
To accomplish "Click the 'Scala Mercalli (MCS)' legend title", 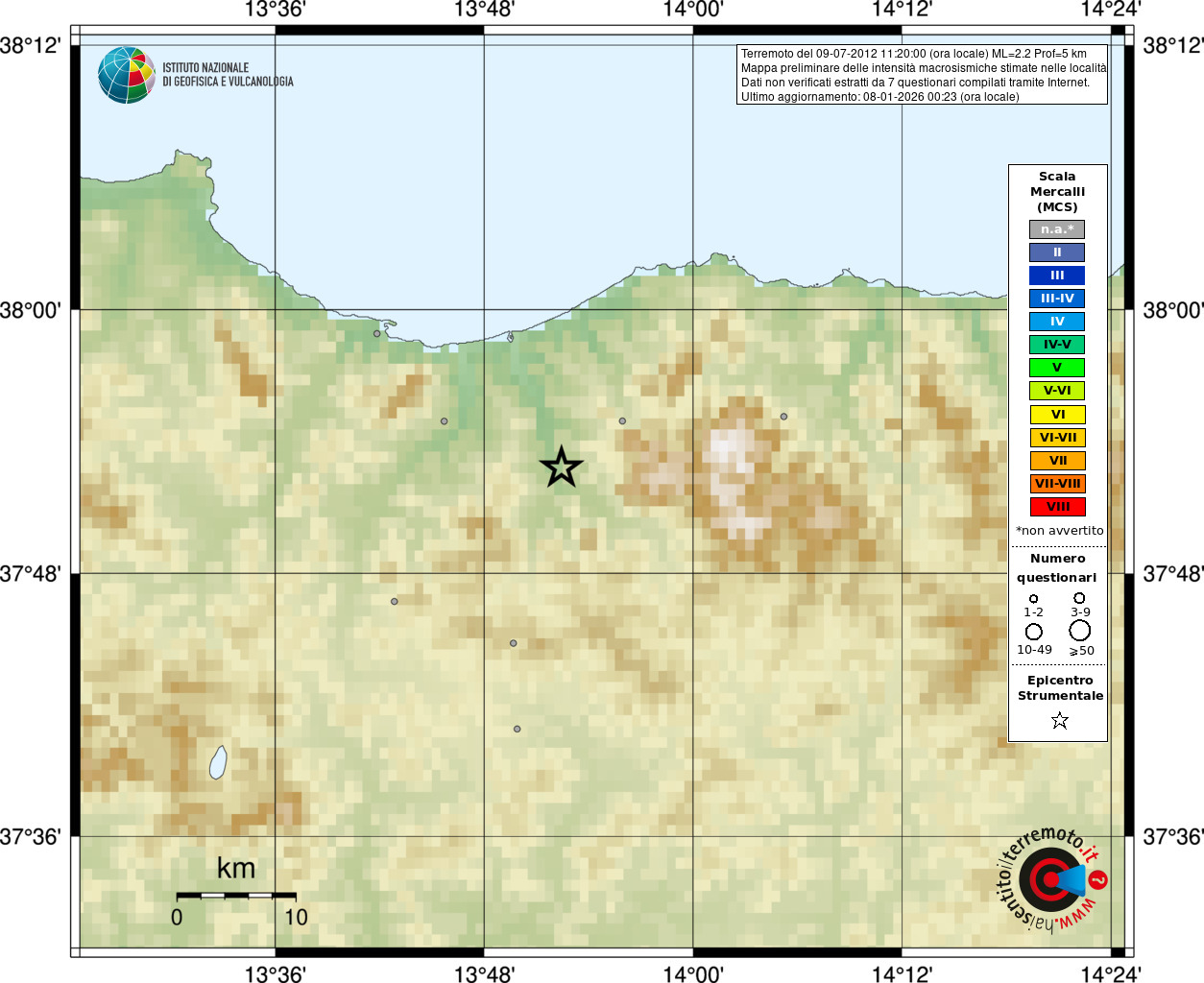I will pos(1057,192).
